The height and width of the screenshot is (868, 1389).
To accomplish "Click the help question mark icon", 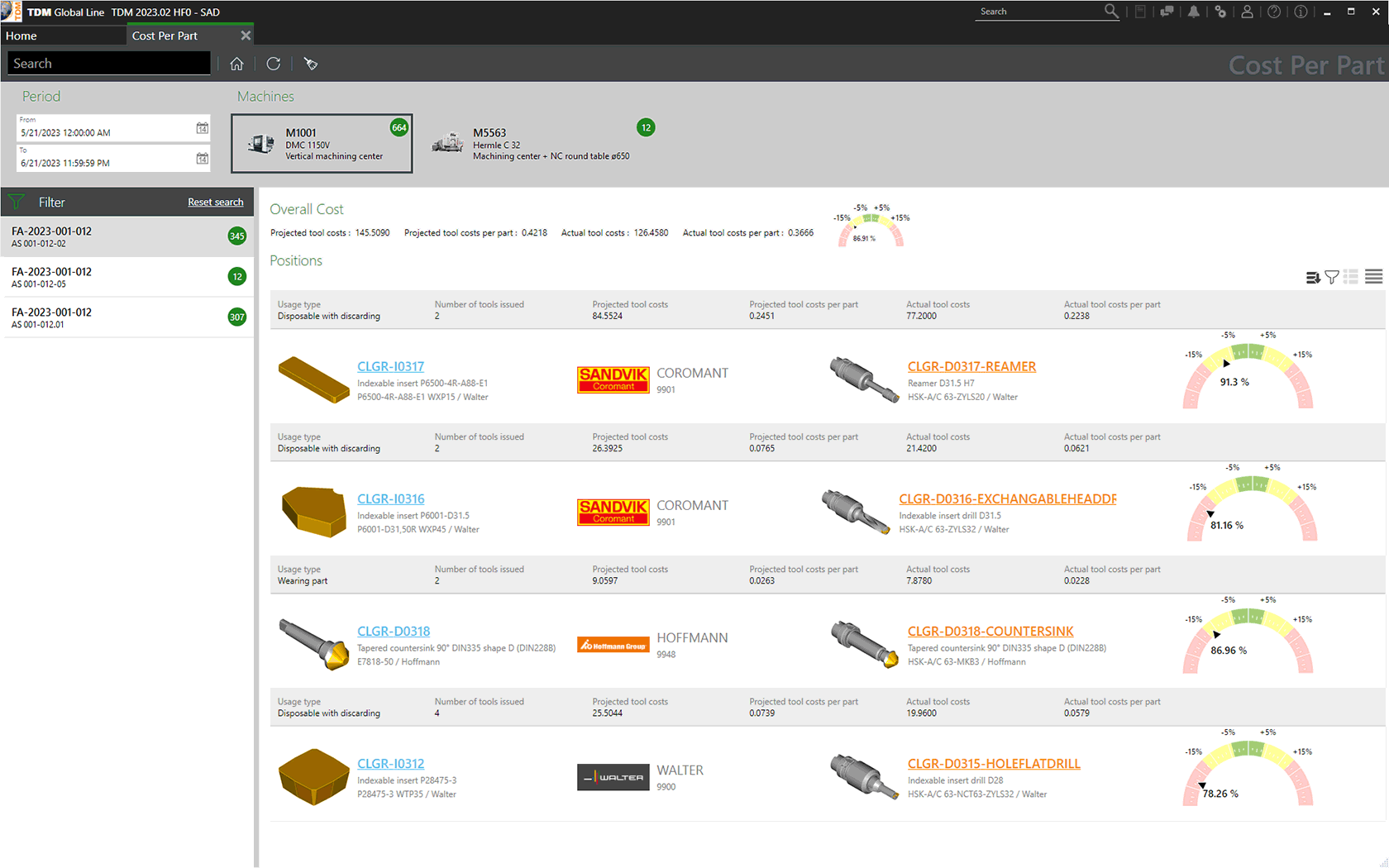I will (1274, 12).
